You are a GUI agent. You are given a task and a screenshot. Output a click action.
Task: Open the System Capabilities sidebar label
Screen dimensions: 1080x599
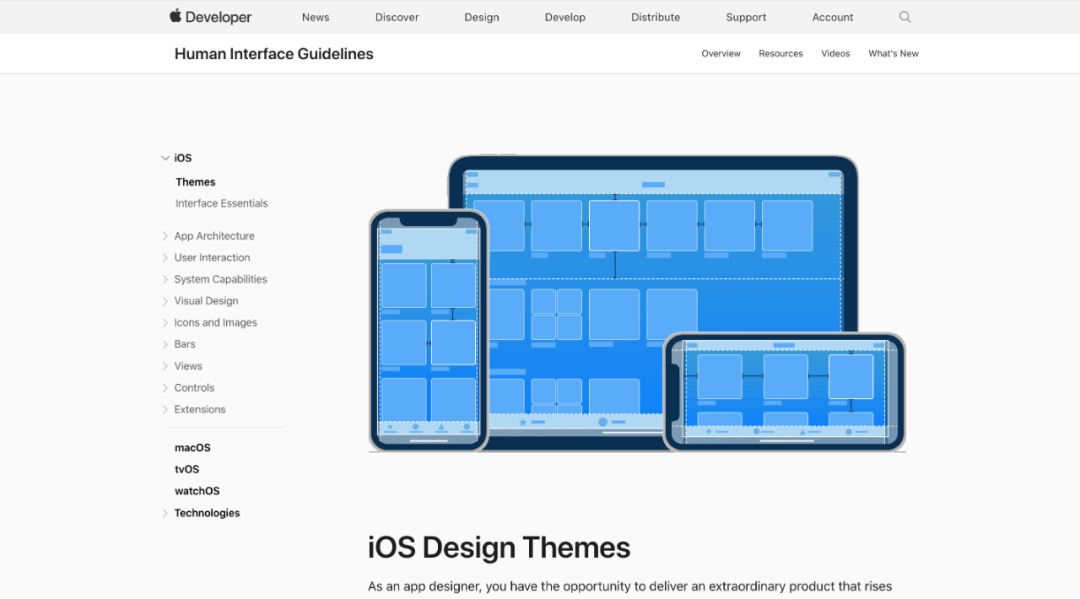tap(220, 279)
